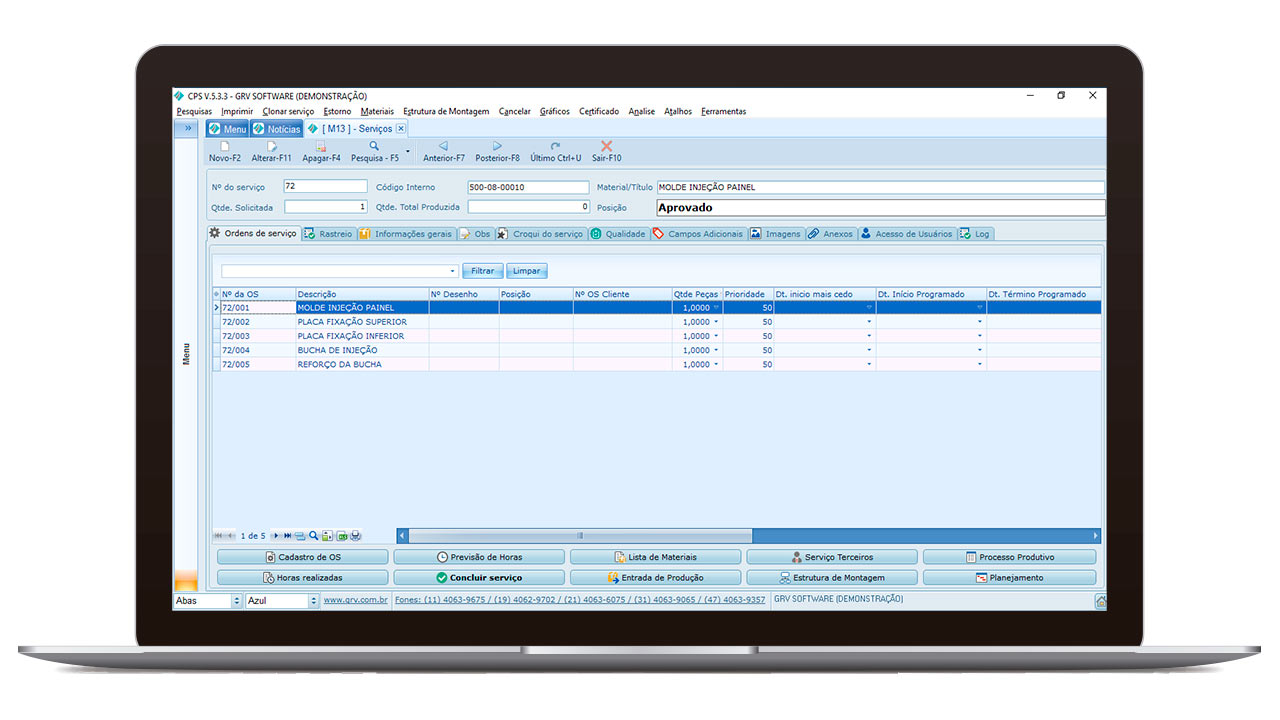Switch to the Informações gerais tab
The image size is (1280, 720).
point(406,234)
